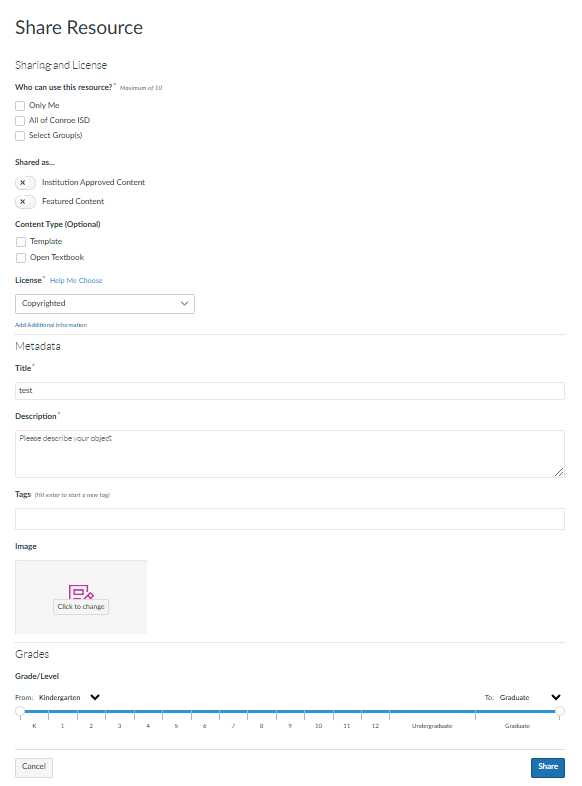Viewport: 582px width, 786px height.
Task: Toggle Institution Approved Content switch
Action: coord(25,183)
